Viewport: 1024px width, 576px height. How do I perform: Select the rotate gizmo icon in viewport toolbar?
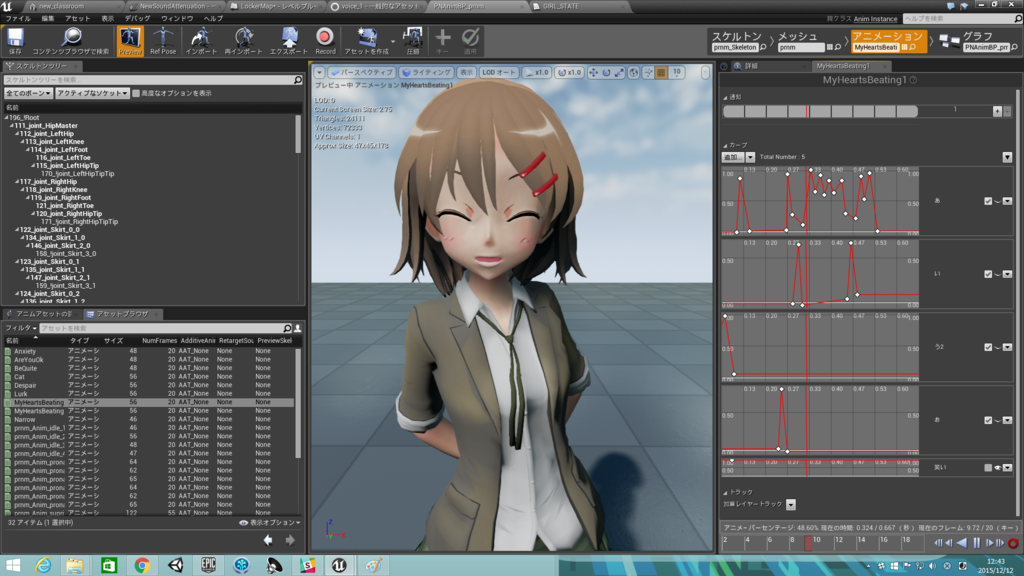click(606, 72)
